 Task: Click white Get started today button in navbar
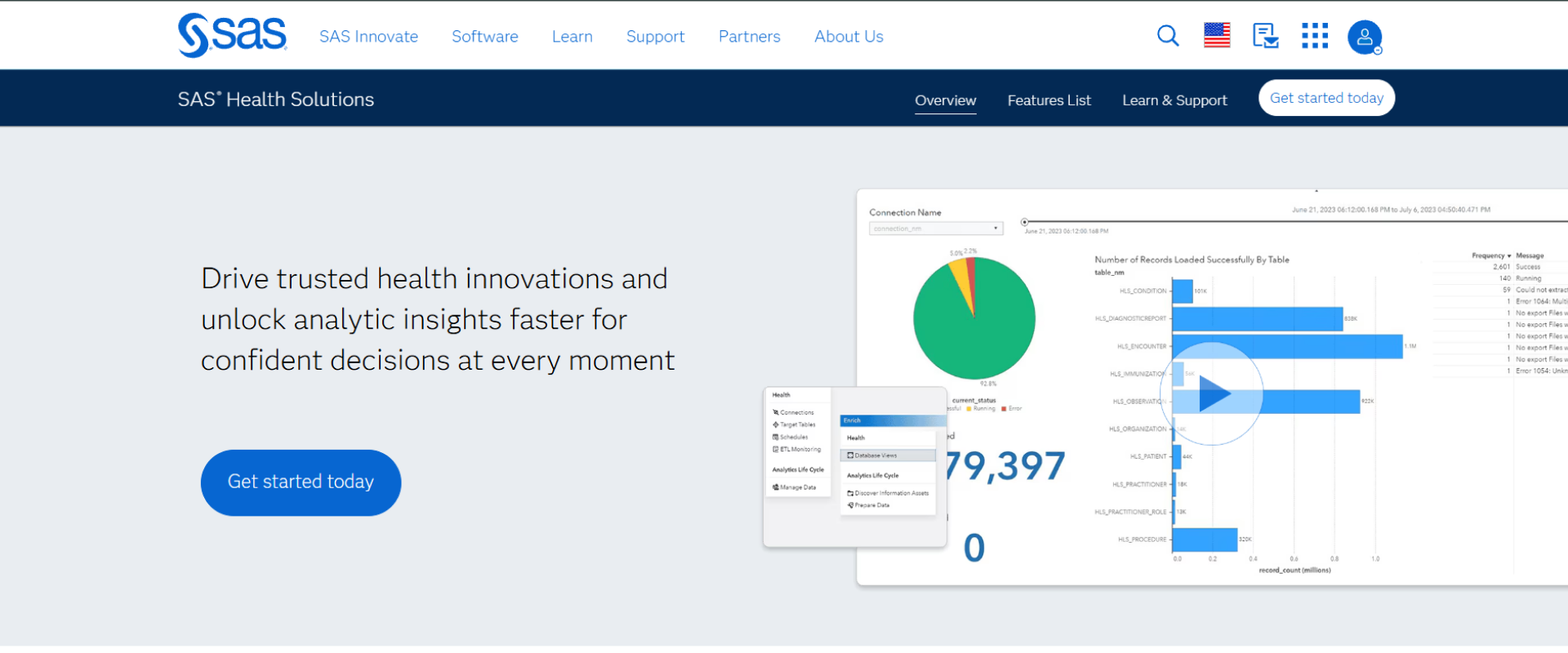(1326, 98)
